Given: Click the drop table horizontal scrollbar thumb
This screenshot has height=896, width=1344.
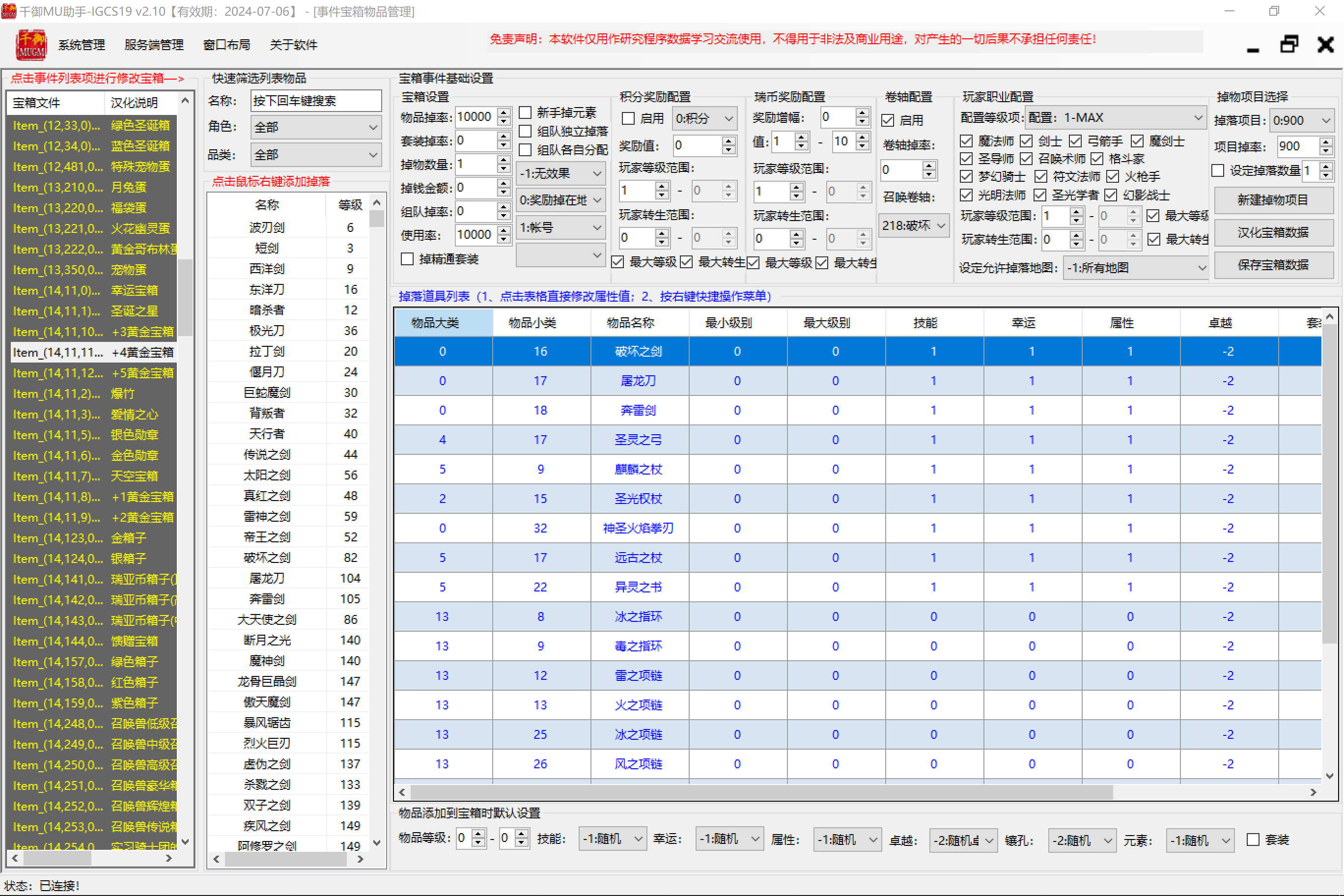Looking at the screenshot, I should click(762, 792).
